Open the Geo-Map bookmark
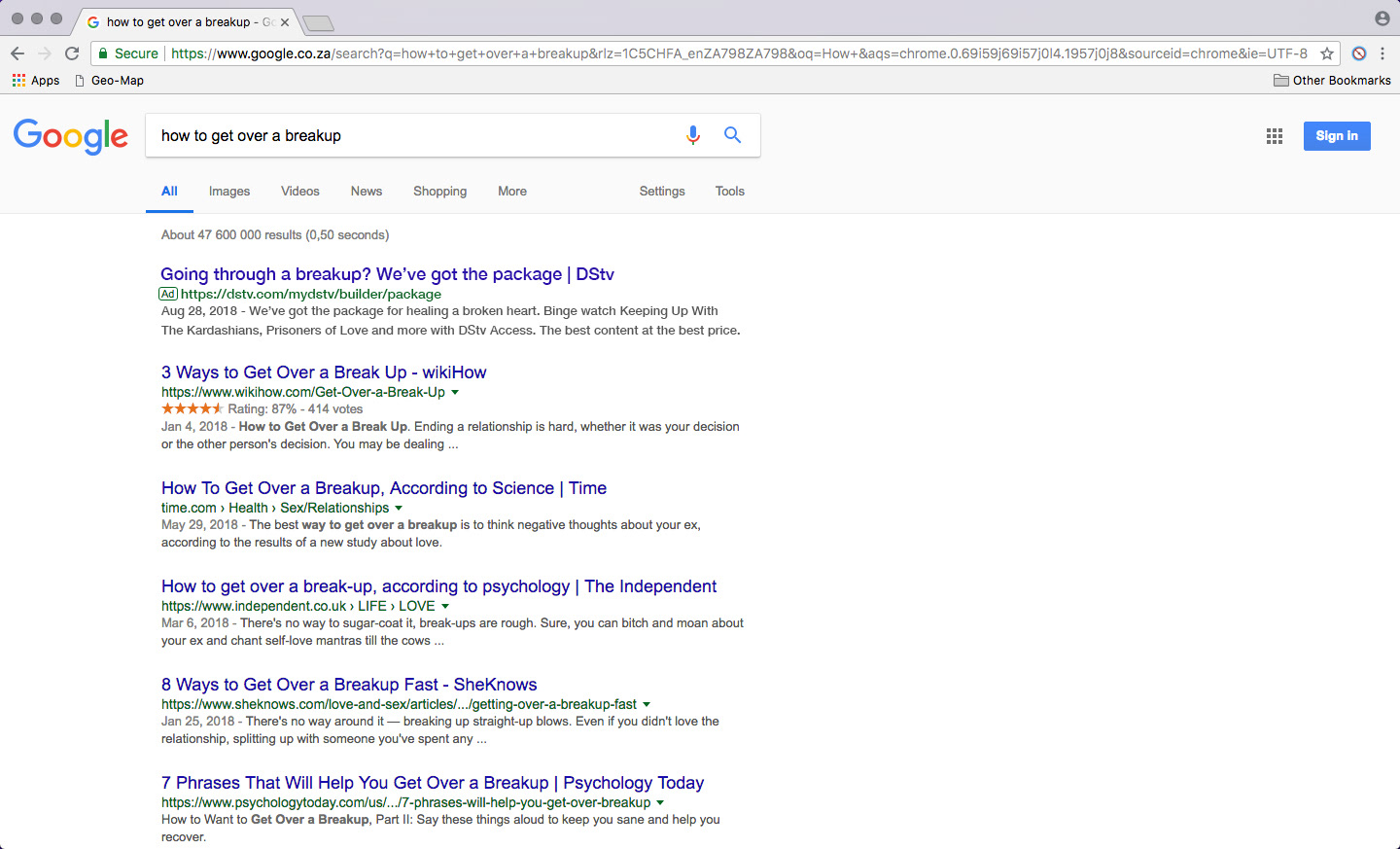 (x=110, y=81)
